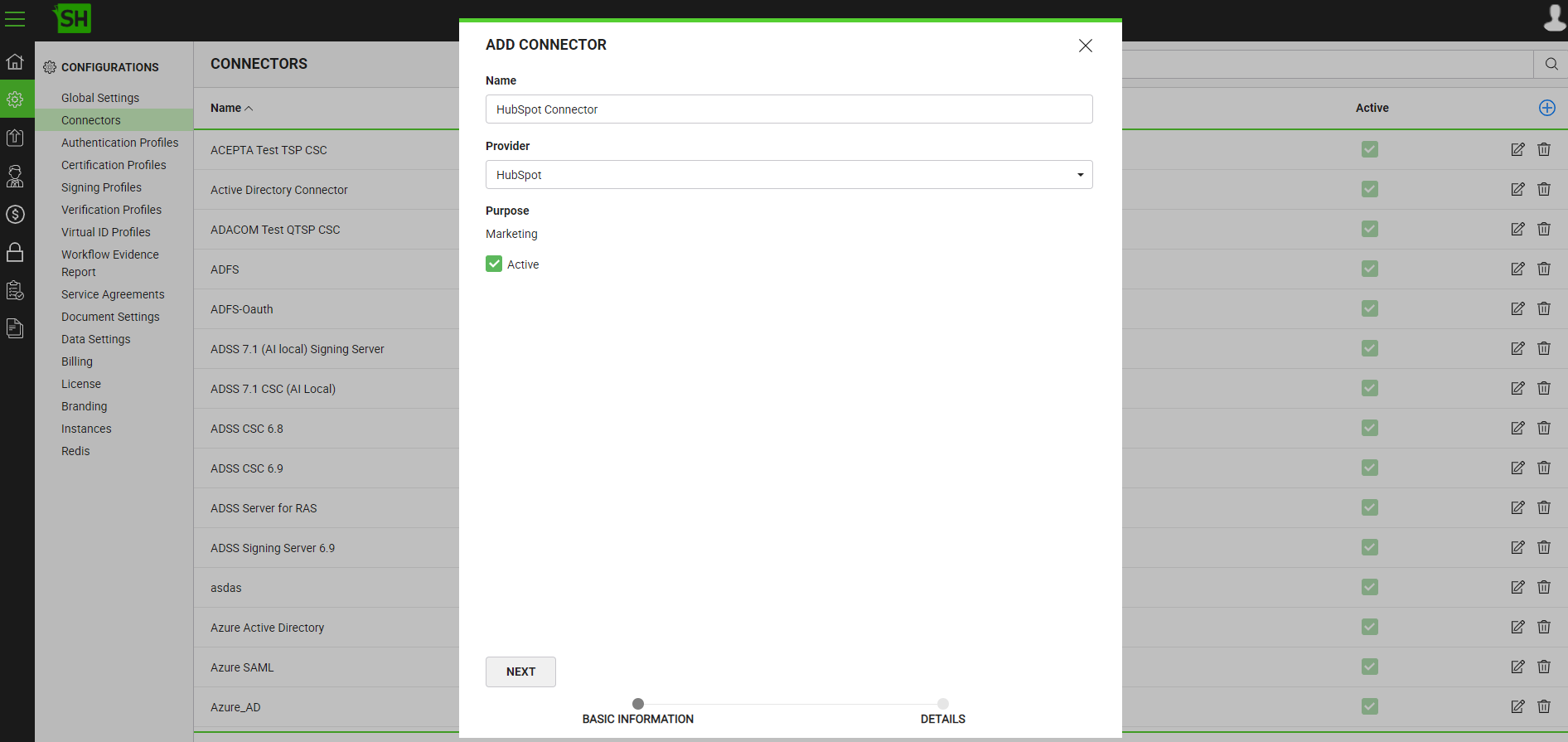1568x742 pixels.
Task: Click the SH logo icon
Action: click(72, 18)
